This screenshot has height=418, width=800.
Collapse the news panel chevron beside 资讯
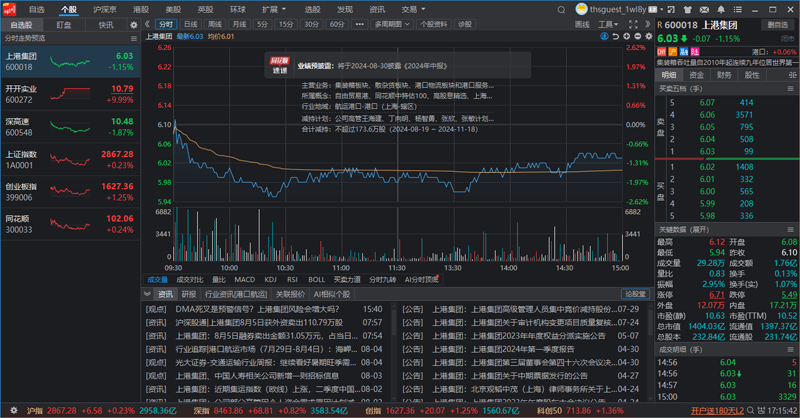[x=147, y=294]
